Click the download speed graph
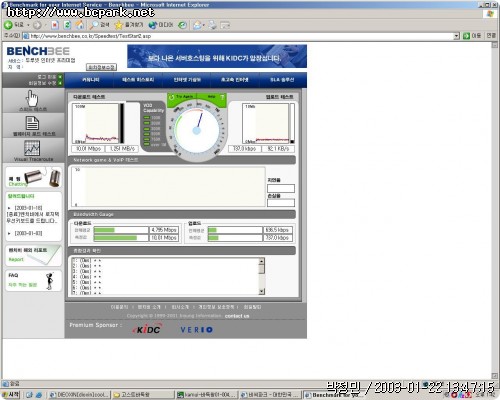The height and width of the screenshot is (400, 500). (96, 123)
